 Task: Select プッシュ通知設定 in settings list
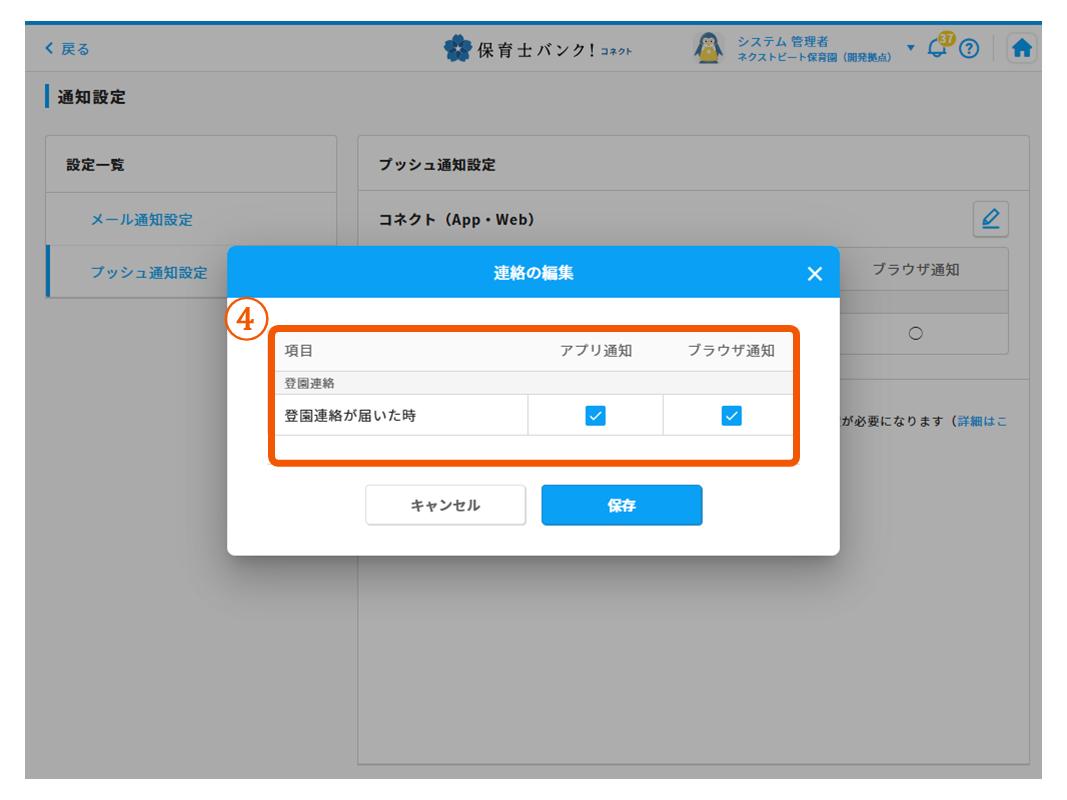point(149,272)
